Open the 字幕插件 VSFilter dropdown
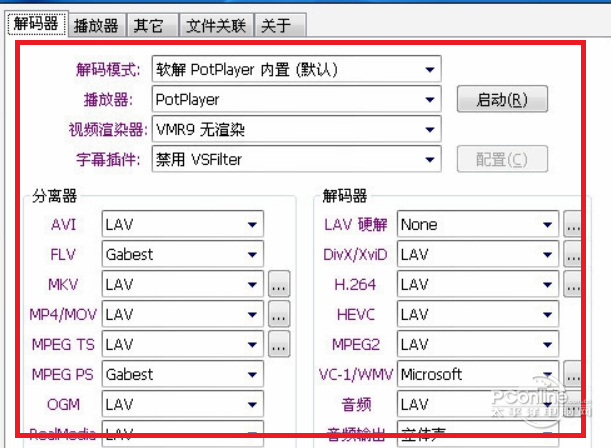 tap(297, 159)
